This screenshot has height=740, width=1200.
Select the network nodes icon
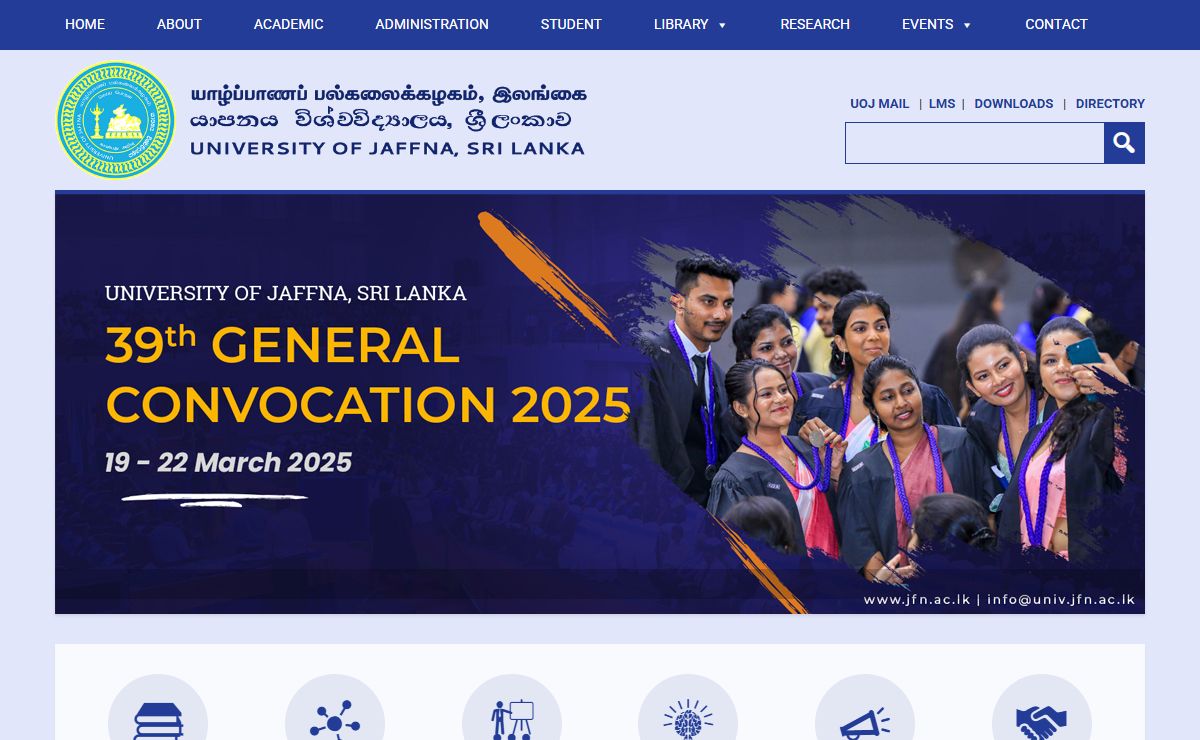point(335,716)
